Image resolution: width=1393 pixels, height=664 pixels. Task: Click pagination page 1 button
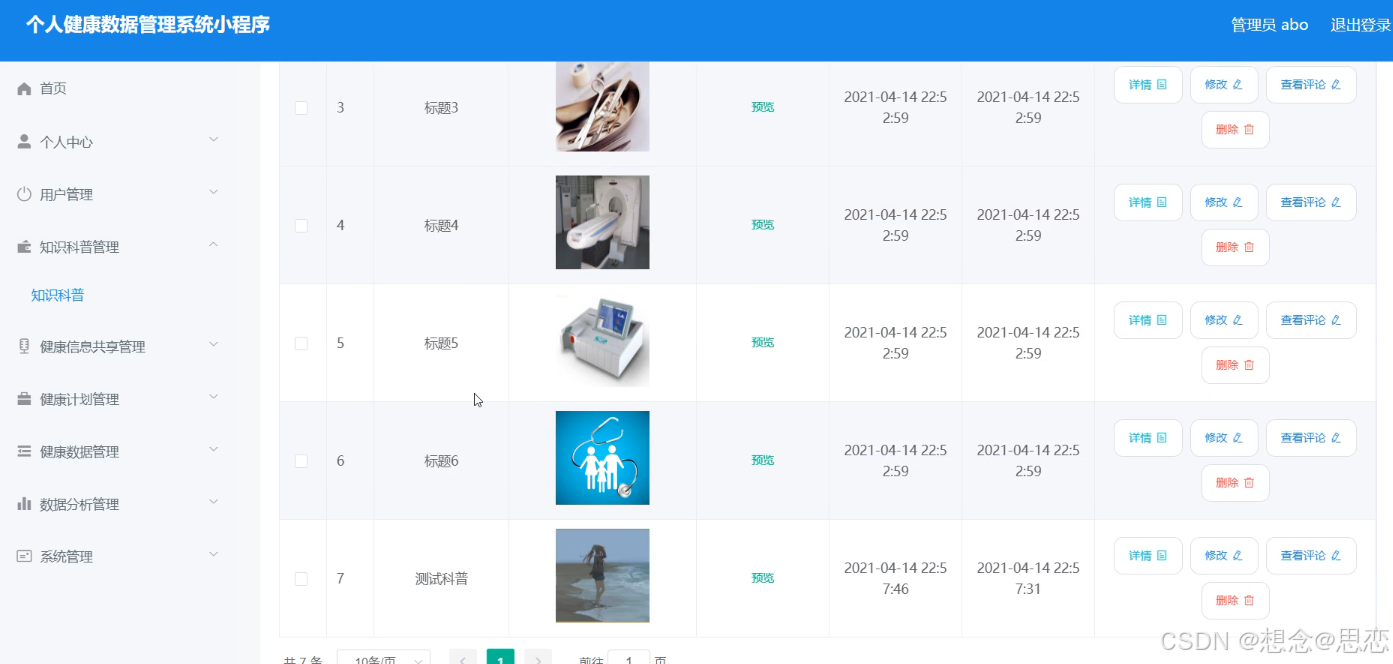click(x=501, y=657)
